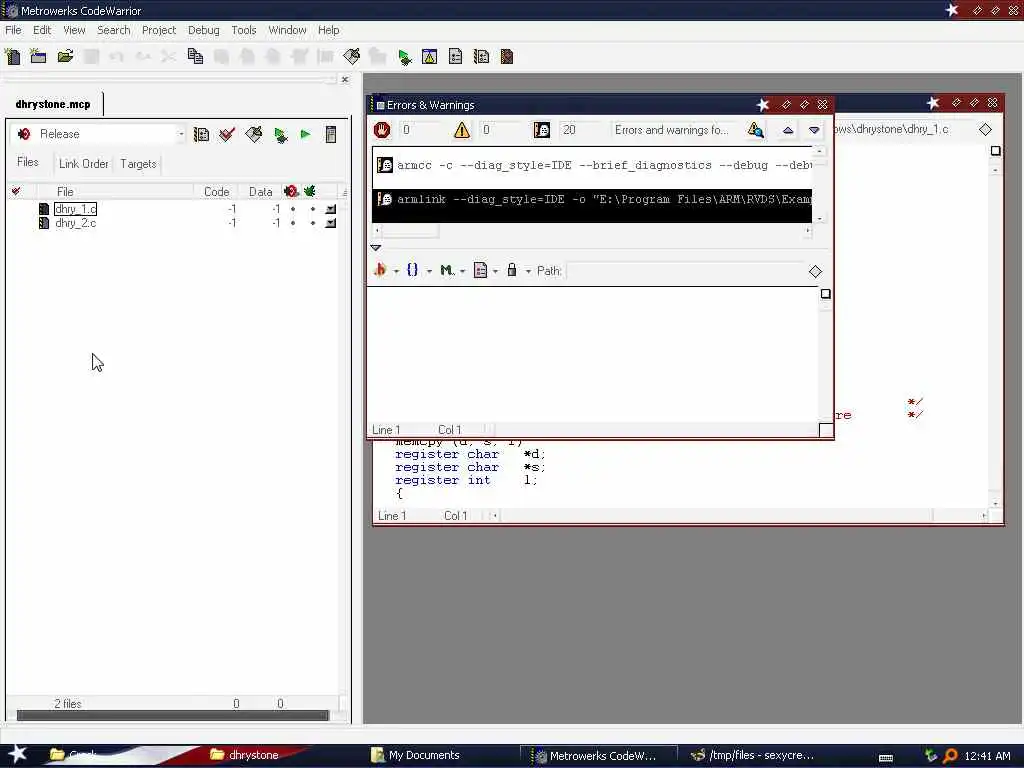Click the Path input field

tap(684, 271)
